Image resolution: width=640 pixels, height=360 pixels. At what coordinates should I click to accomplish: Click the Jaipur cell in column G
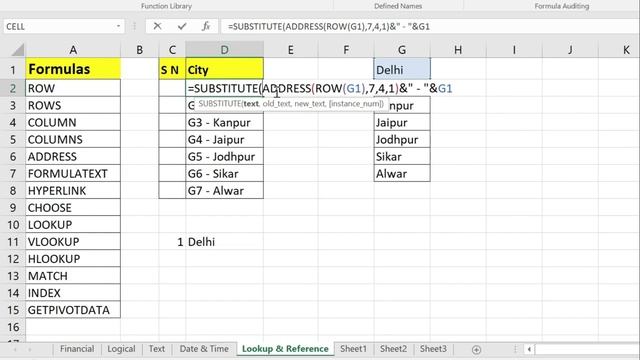click(402, 122)
